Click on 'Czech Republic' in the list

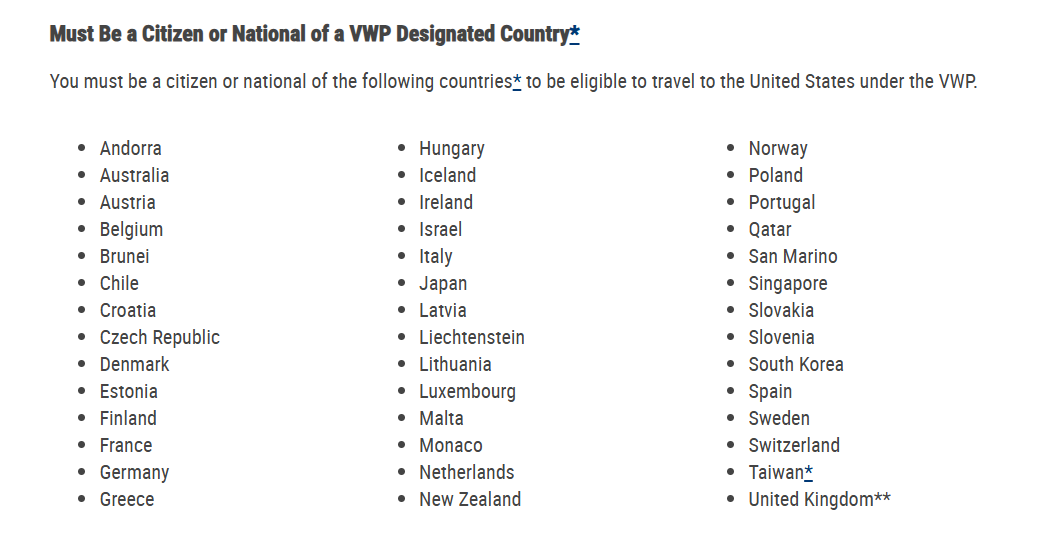(x=160, y=338)
